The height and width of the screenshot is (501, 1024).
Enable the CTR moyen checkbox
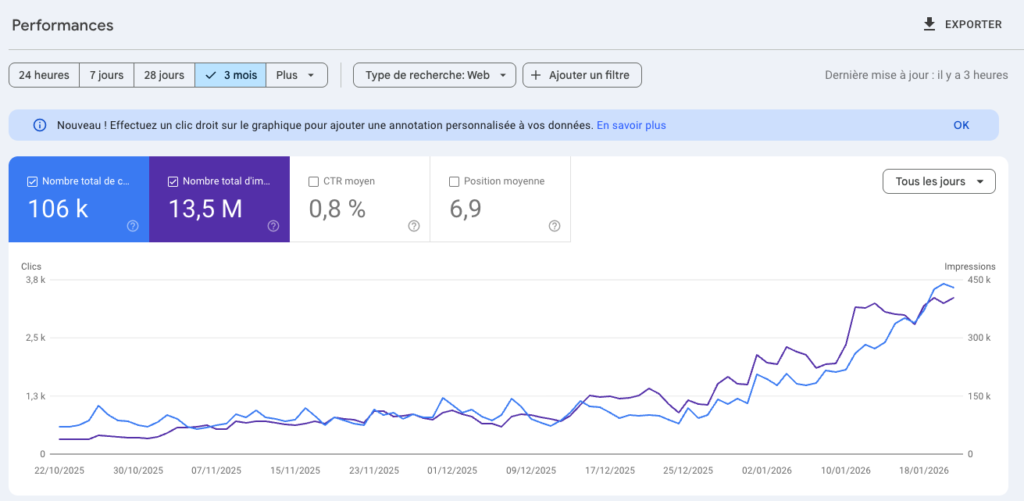pyautogui.click(x=314, y=182)
